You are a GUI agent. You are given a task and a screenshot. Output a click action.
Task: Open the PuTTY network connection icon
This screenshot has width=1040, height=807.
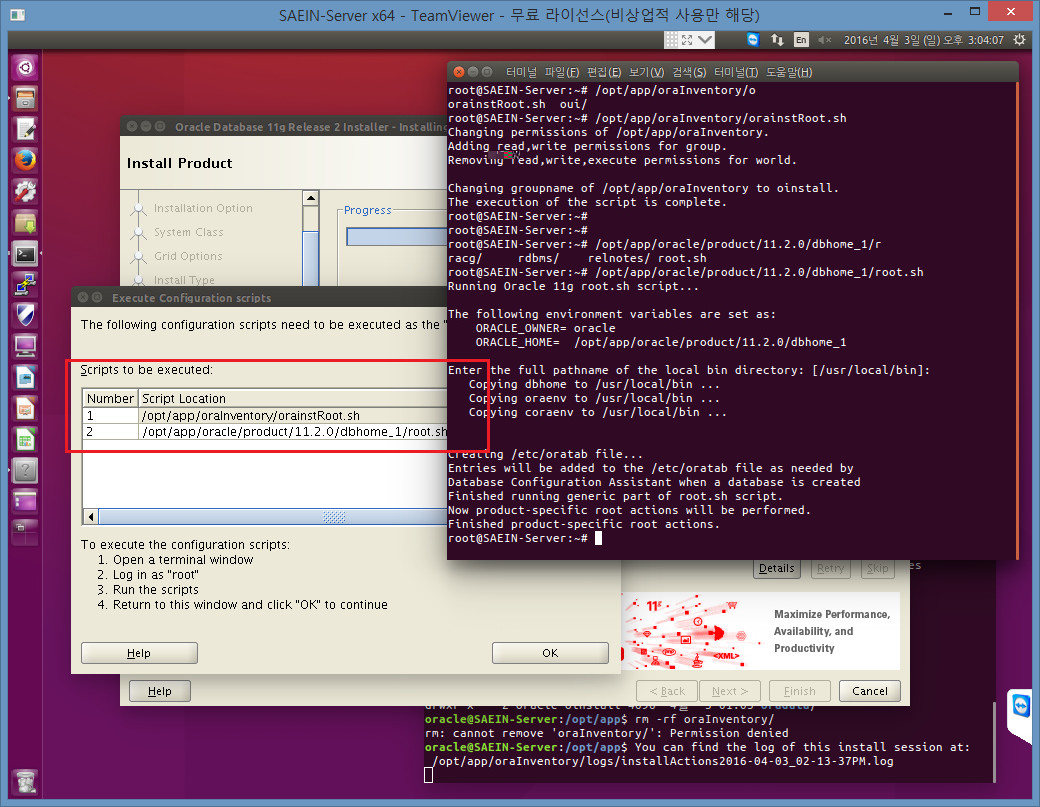click(25, 284)
